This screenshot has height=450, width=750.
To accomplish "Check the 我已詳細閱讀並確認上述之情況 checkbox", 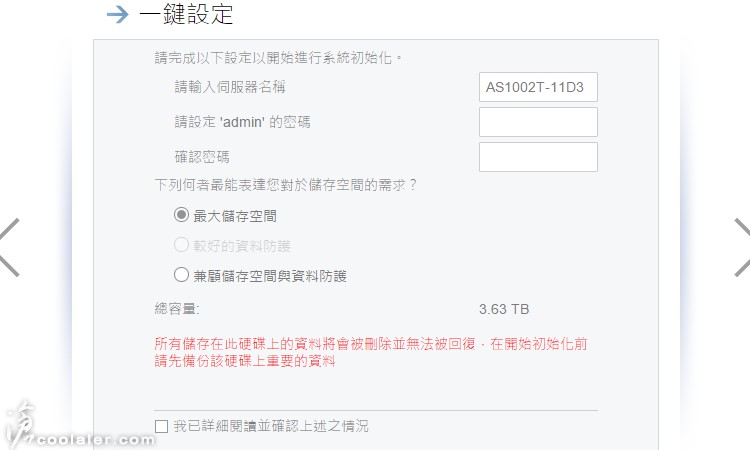I will [162, 426].
